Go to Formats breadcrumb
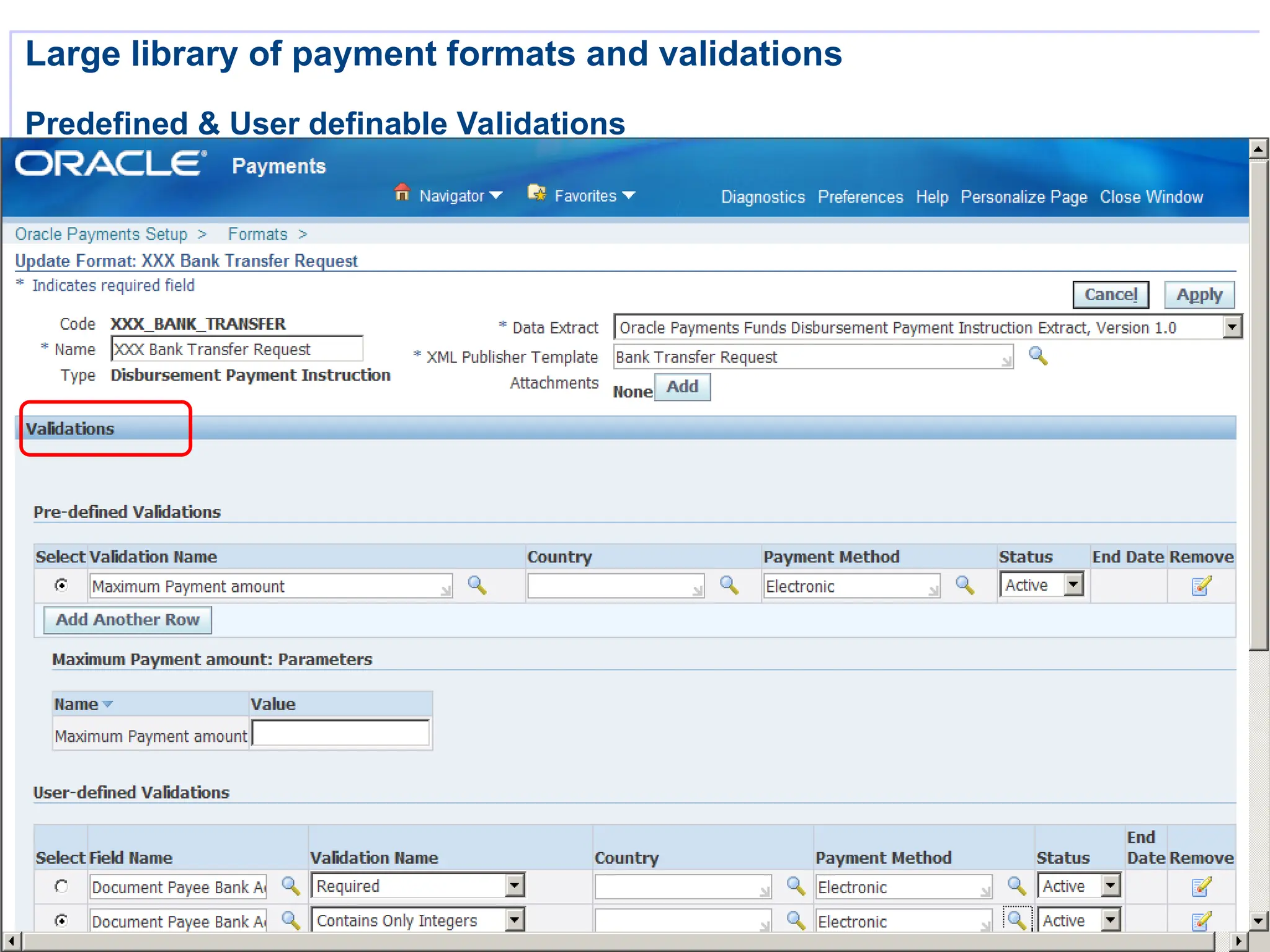This screenshot has height=952, width=1270. click(257, 234)
